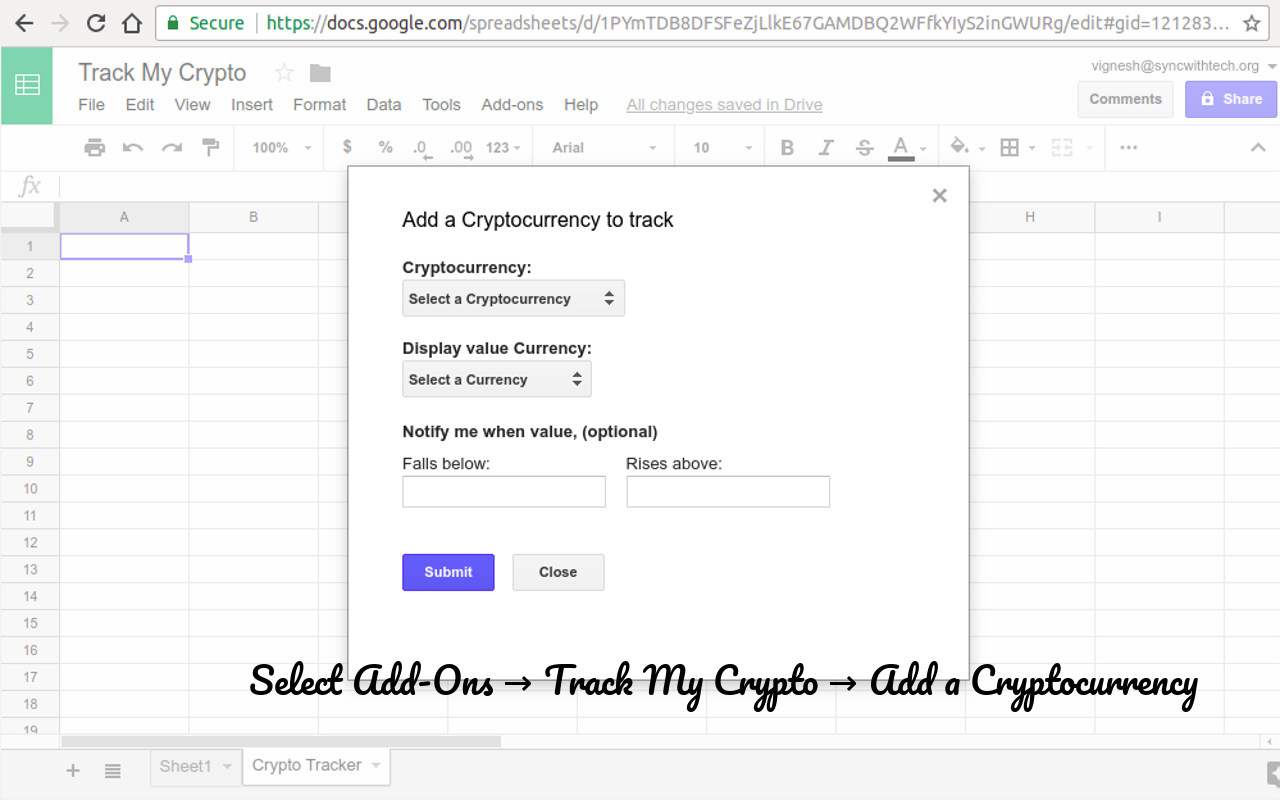The image size is (1280, 800).
Task: Select the paint format tool
Action: [x=210, y=148]
